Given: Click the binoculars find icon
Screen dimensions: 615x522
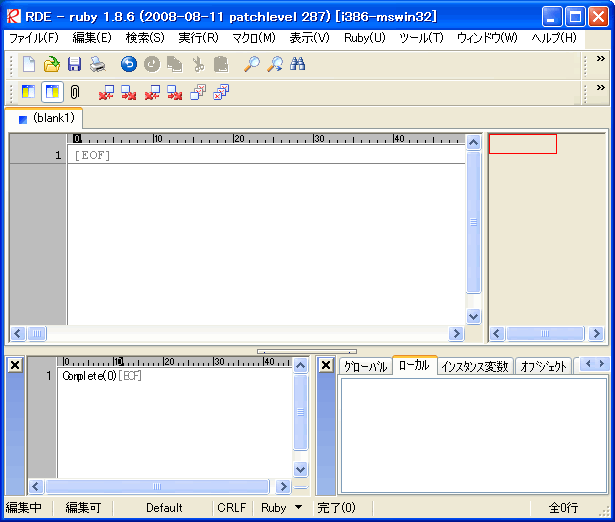Looking at the screenshot, I should 298,64.
